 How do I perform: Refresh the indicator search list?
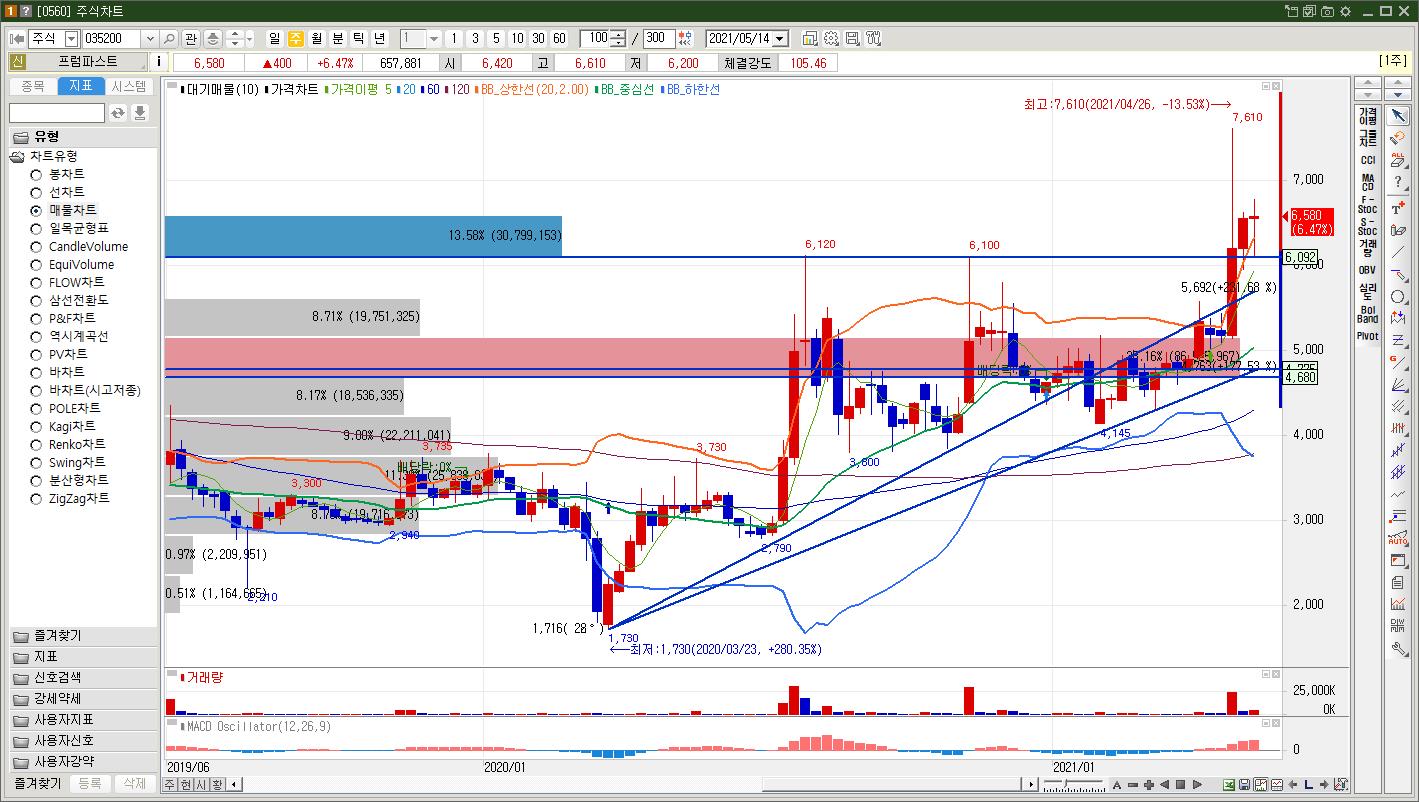click(118, 113)
